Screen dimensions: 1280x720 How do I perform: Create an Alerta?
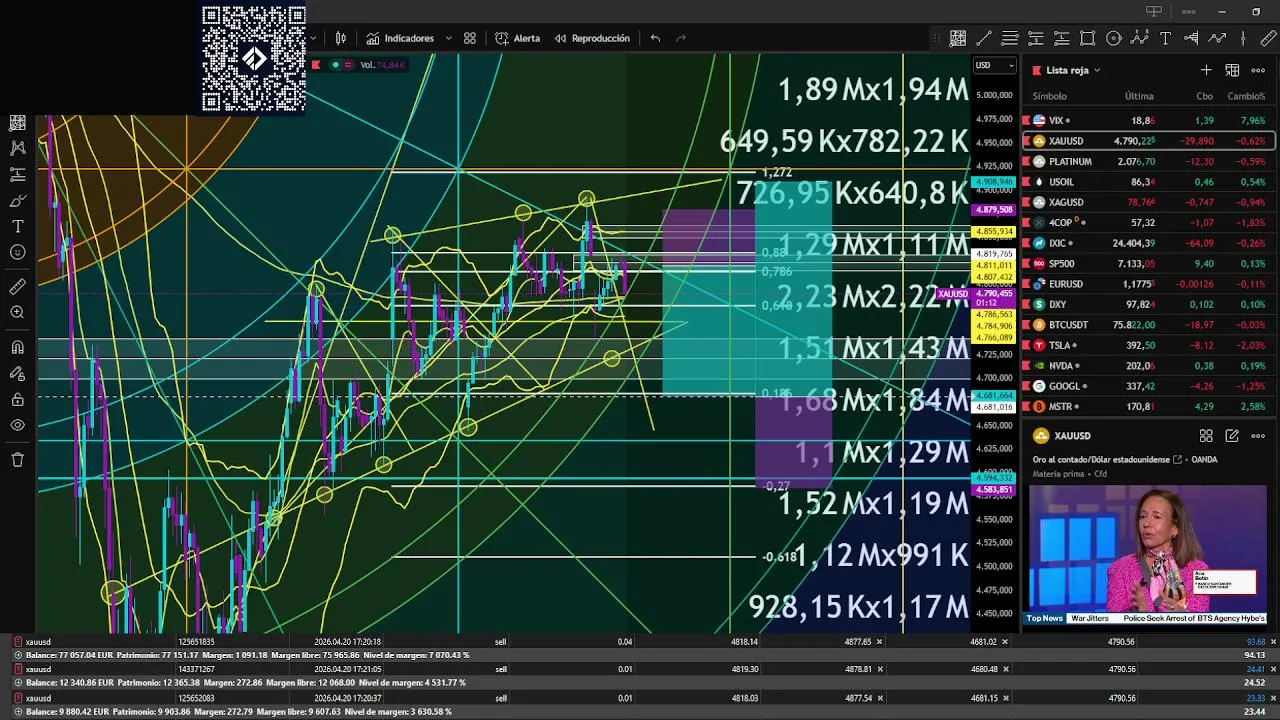(x=517, y=38)
